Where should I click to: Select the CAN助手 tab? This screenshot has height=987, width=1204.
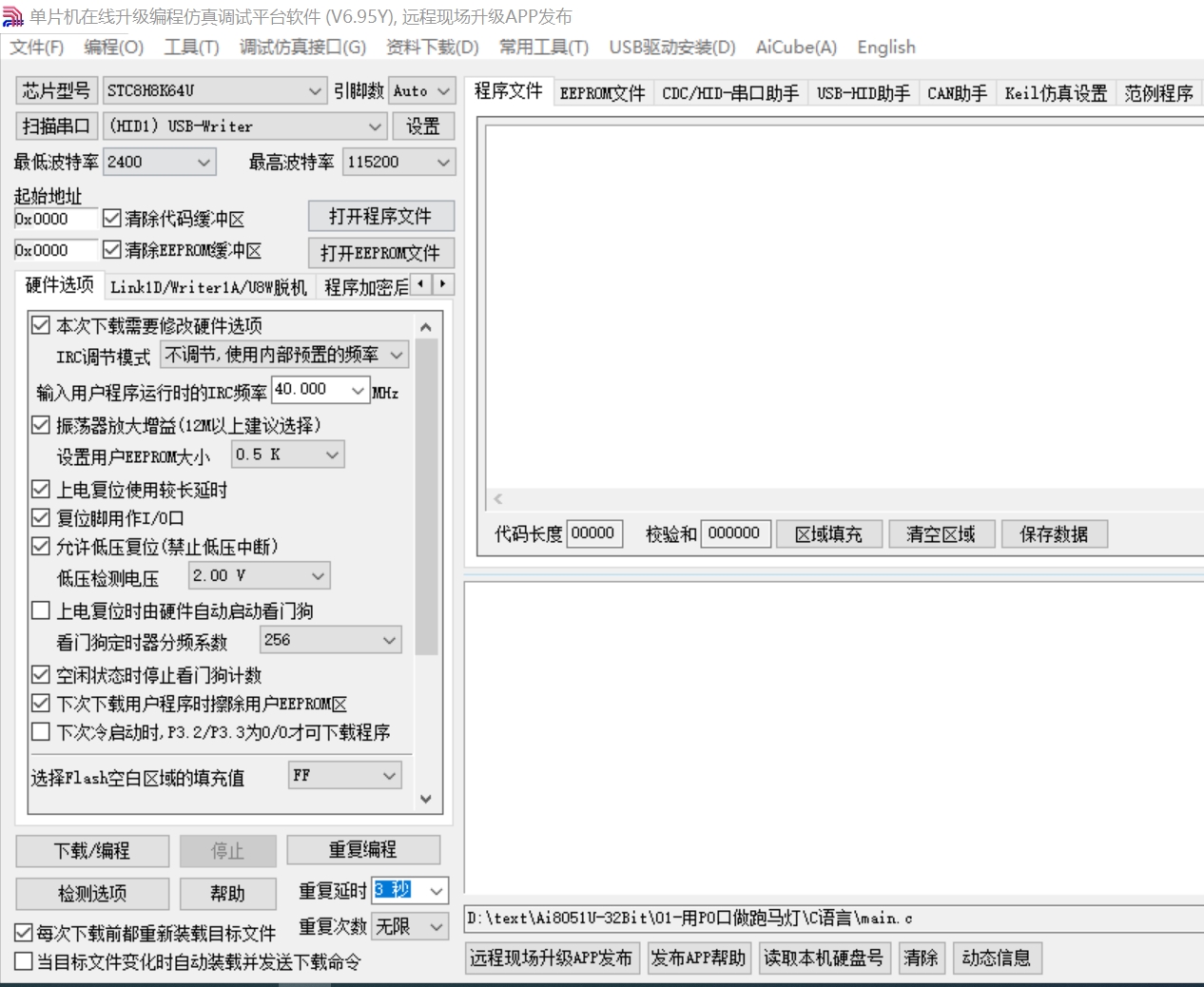click(x=957, y=93)
